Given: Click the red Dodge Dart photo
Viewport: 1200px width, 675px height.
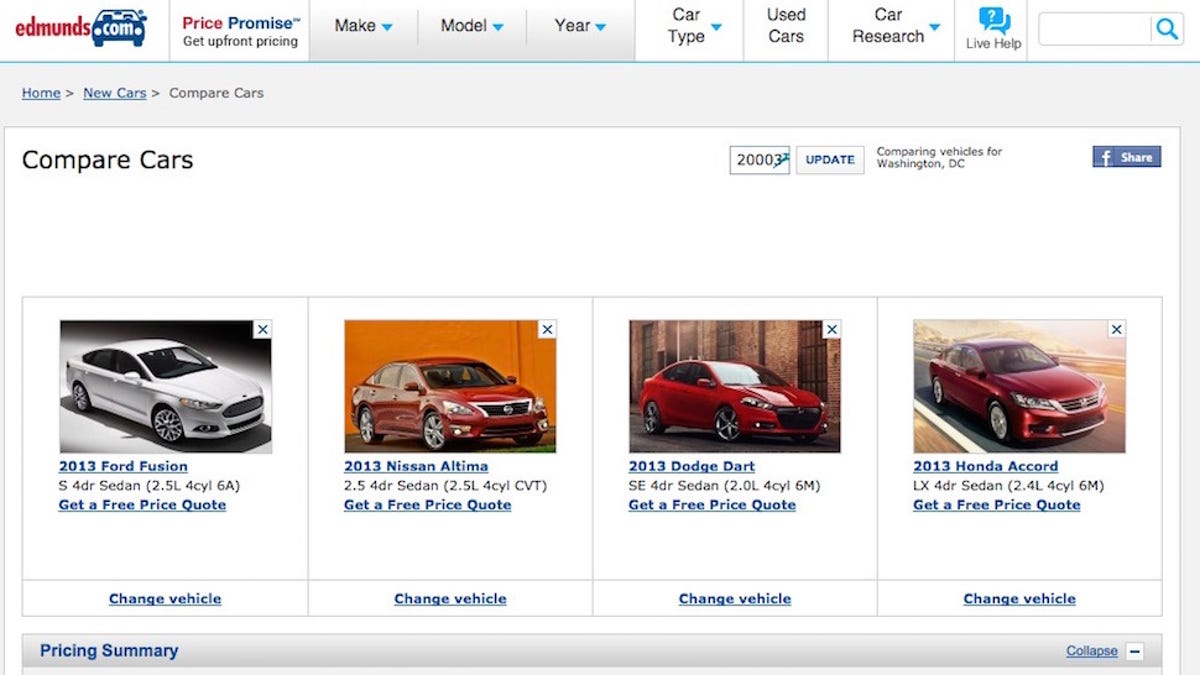Looking at the screenshot, I should [x=735, y=387].
